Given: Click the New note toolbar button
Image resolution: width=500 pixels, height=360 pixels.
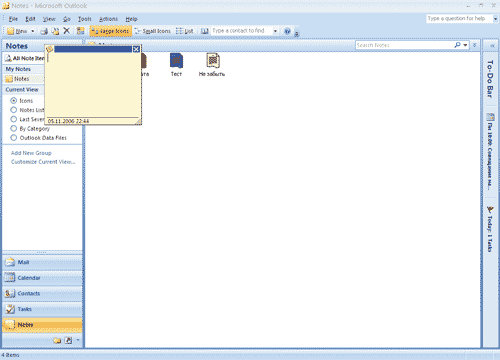Looking at the screenshot, I should pyautogui.click(x=17, y=31).
